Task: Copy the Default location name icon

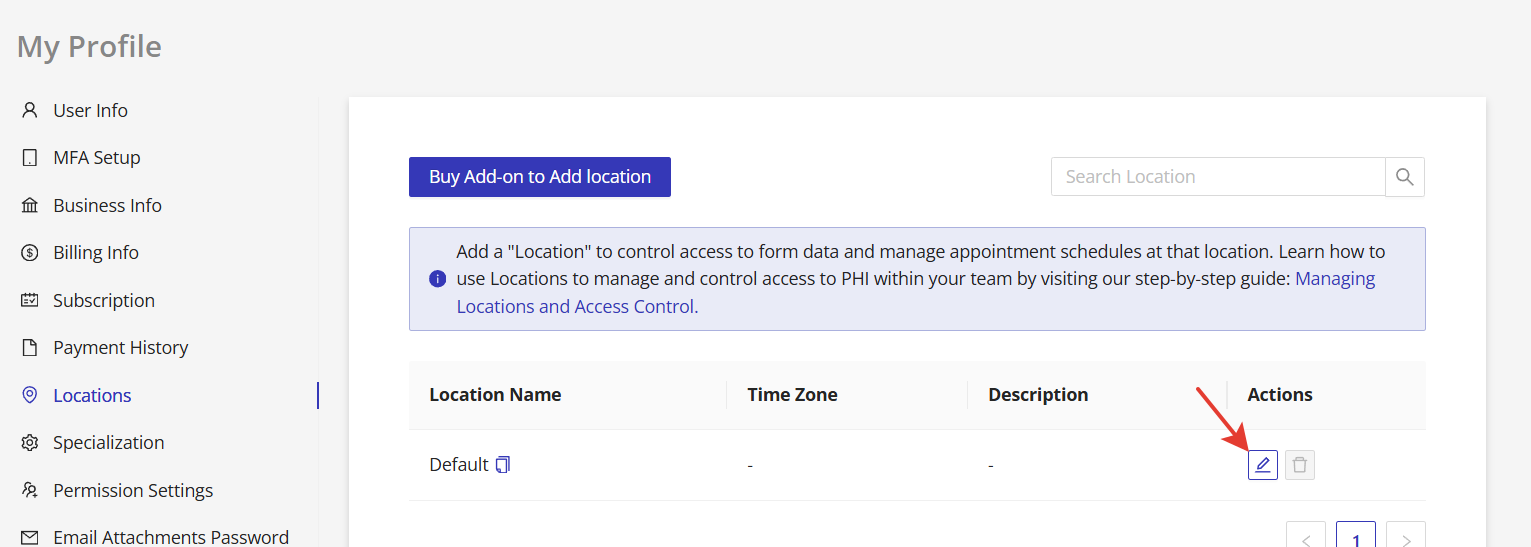Action: [x=503, y=465]
